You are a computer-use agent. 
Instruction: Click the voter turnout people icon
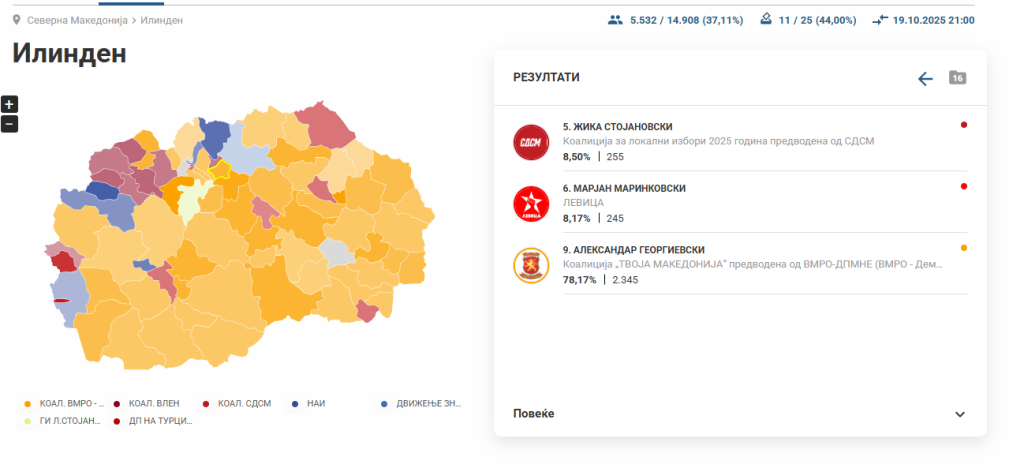point(615,20)
